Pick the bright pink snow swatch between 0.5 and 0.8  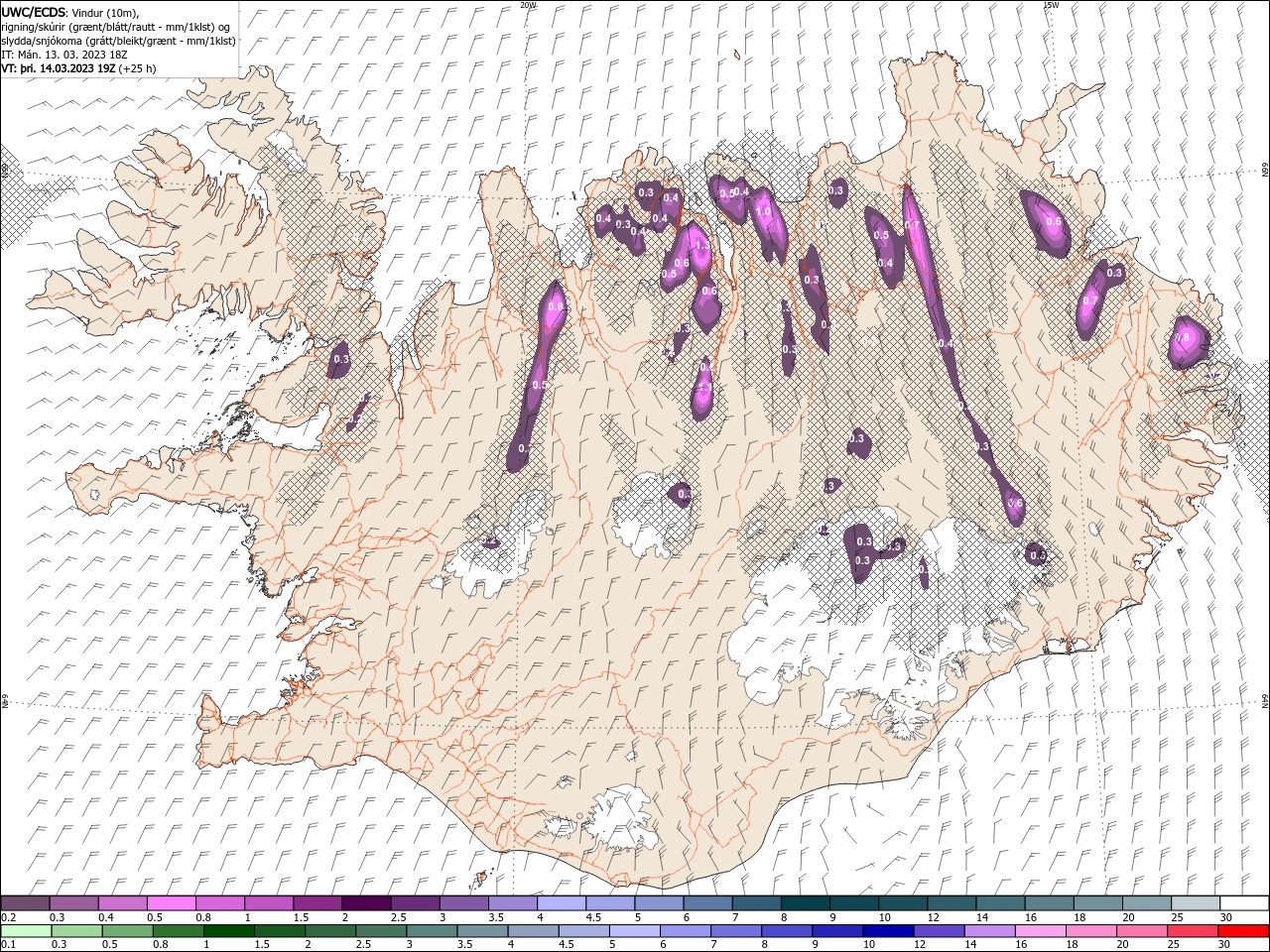click(x=172, y=903)
